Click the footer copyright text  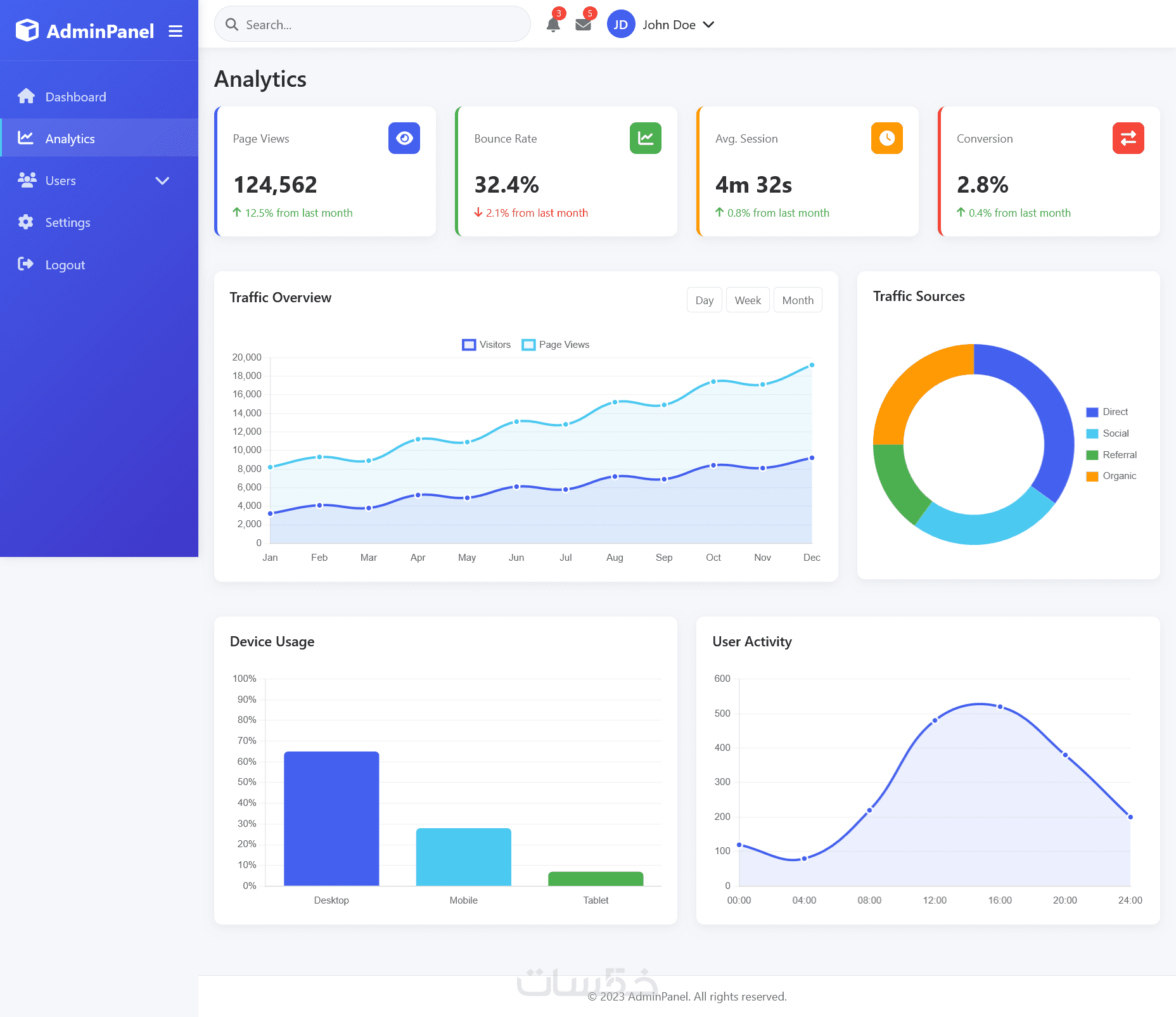click(687, 996)
